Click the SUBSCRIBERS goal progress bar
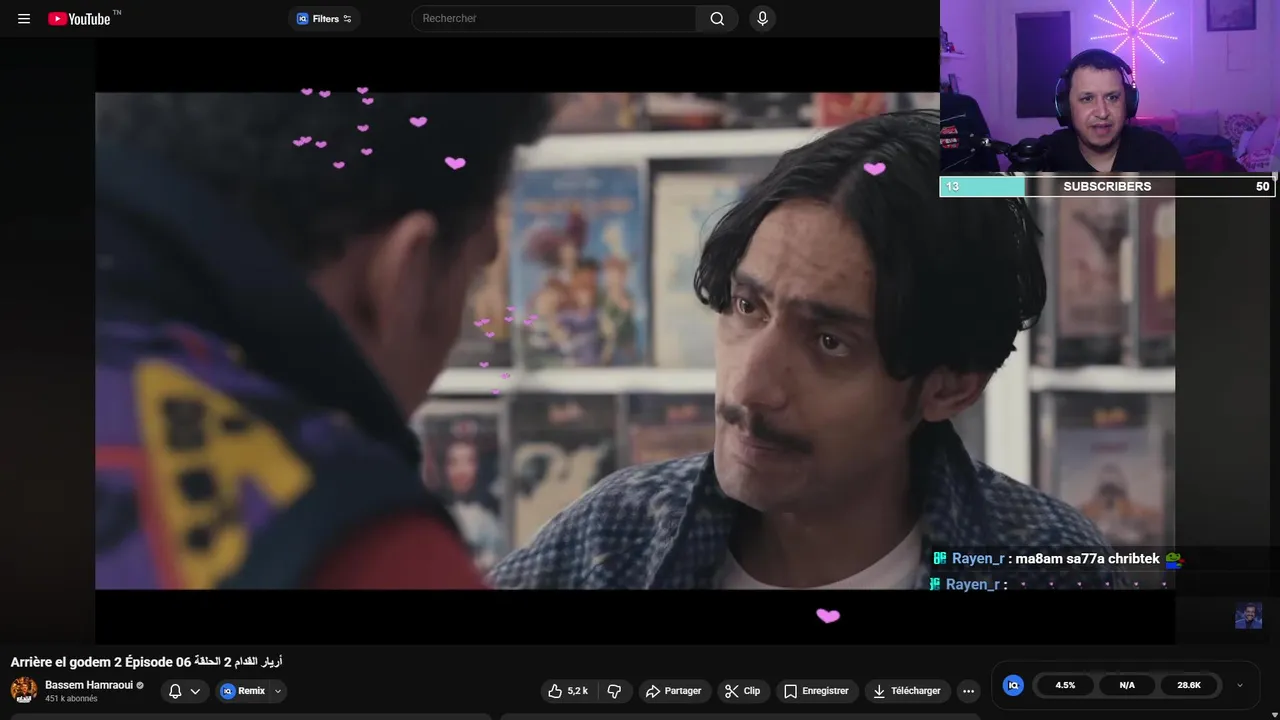 [x=1107, y=186]
